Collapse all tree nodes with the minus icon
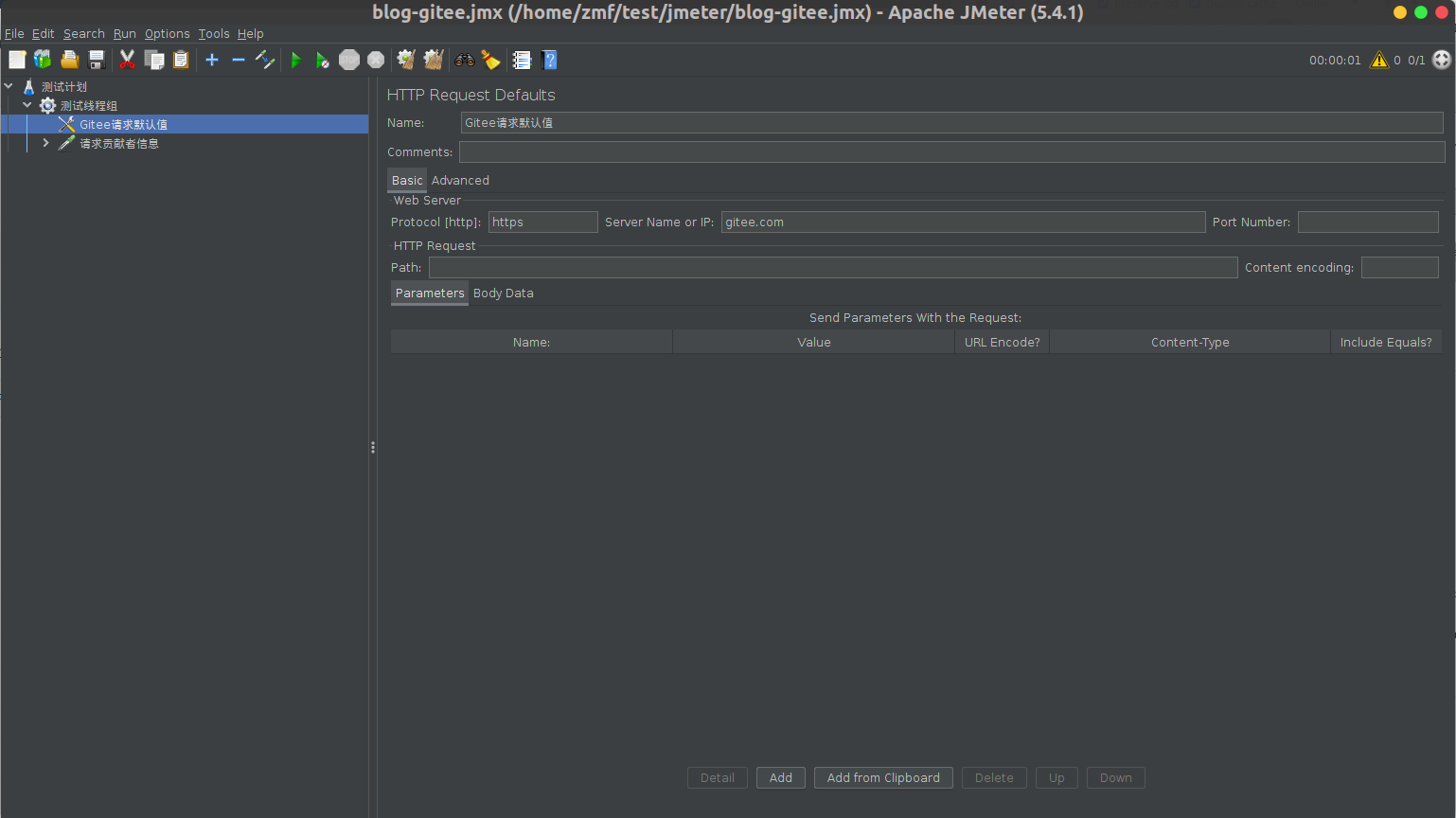The width and height of the screenshot is (1456, 818). [x=239, y=60]
